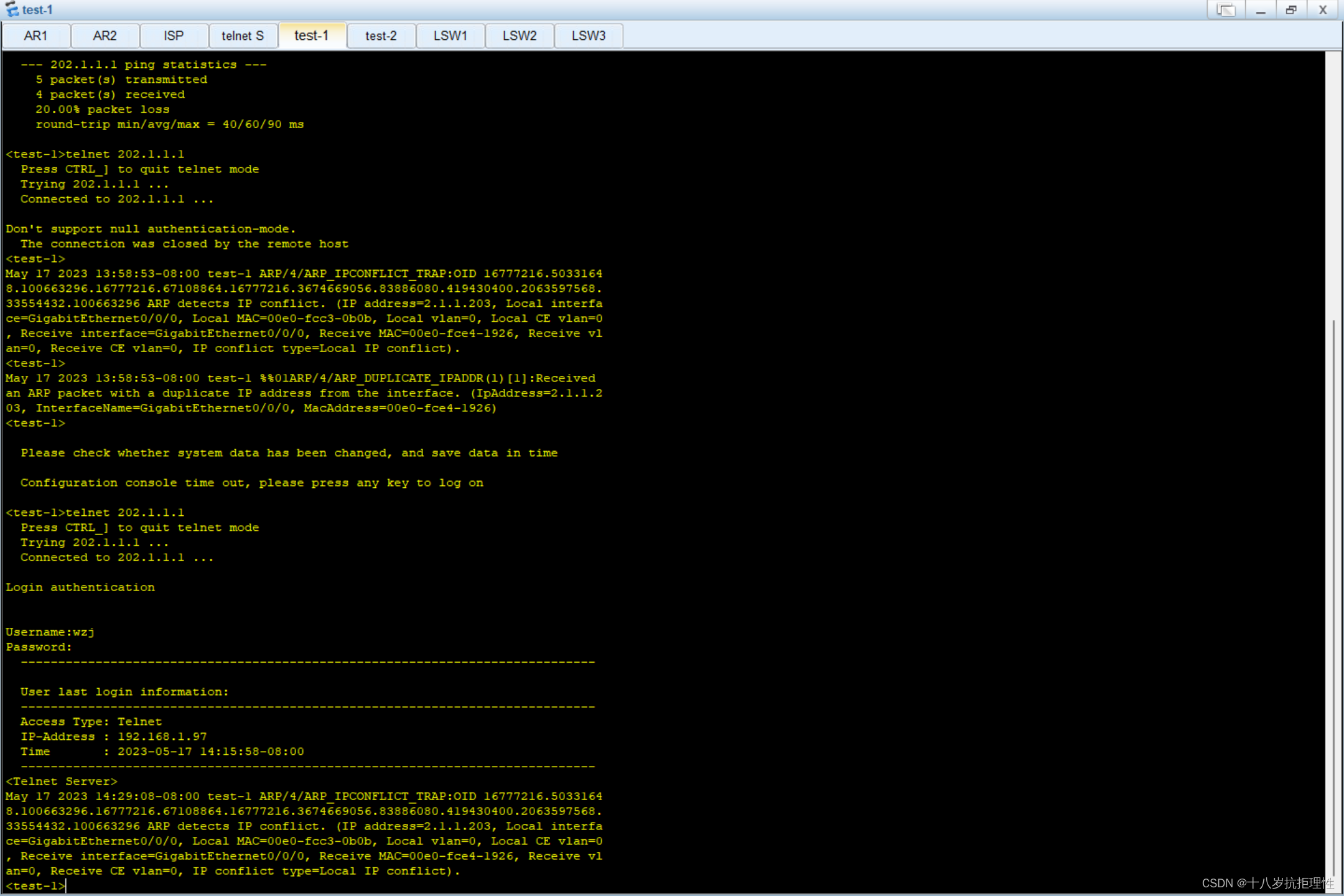The width and height of the screenshot is (1344, 896).
Task: Click the Login authentication text line
Action: click(x=80, y=587)
